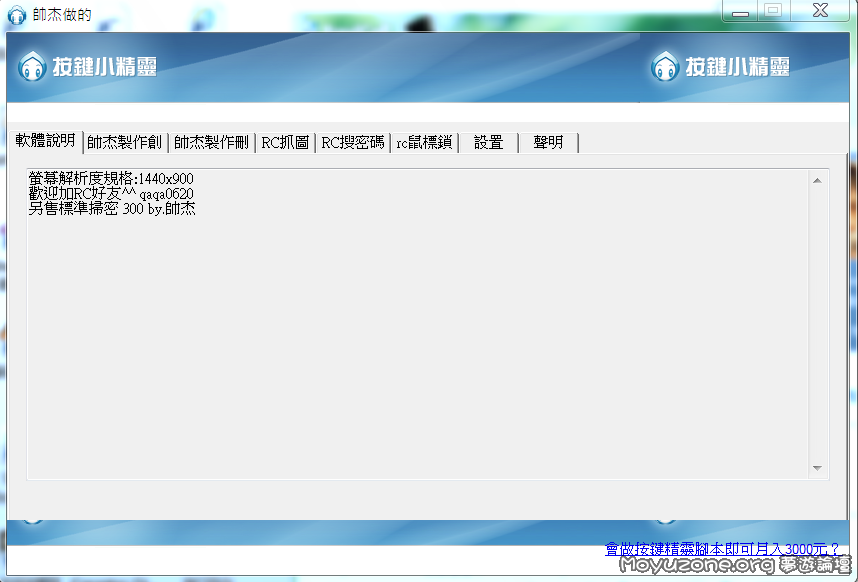Click the 按鍵小精靈 logo on the left banner

pos(87,68)
